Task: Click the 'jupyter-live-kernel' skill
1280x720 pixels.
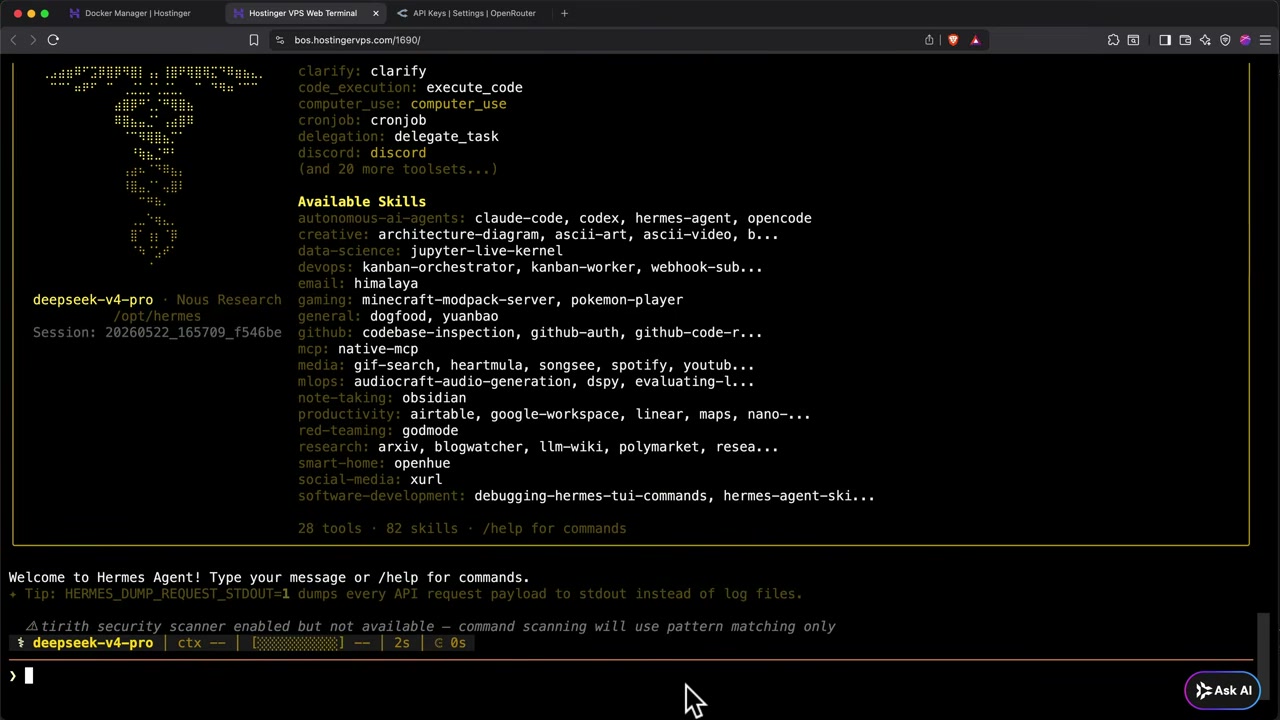Action: (486, 251)
